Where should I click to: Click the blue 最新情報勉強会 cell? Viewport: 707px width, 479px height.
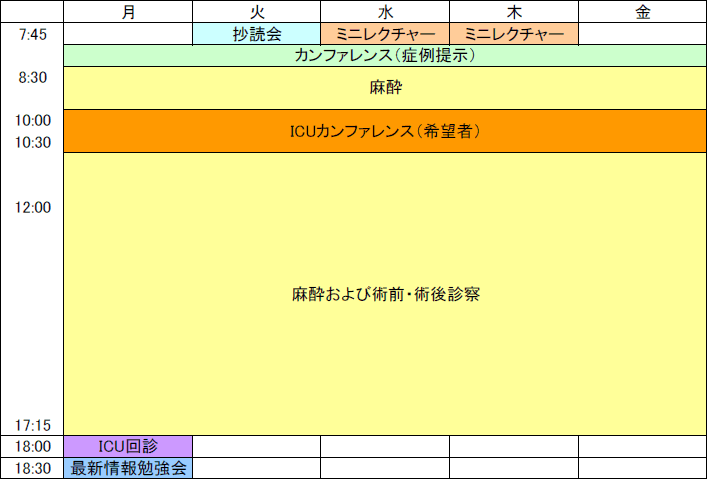pos(128,468)
